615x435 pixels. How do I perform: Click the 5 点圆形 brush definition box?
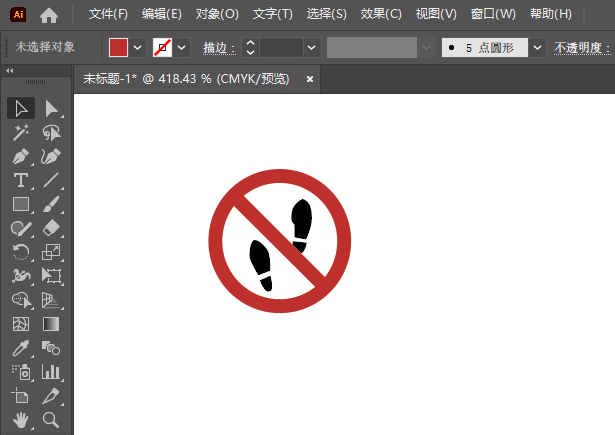pos(485,47)
